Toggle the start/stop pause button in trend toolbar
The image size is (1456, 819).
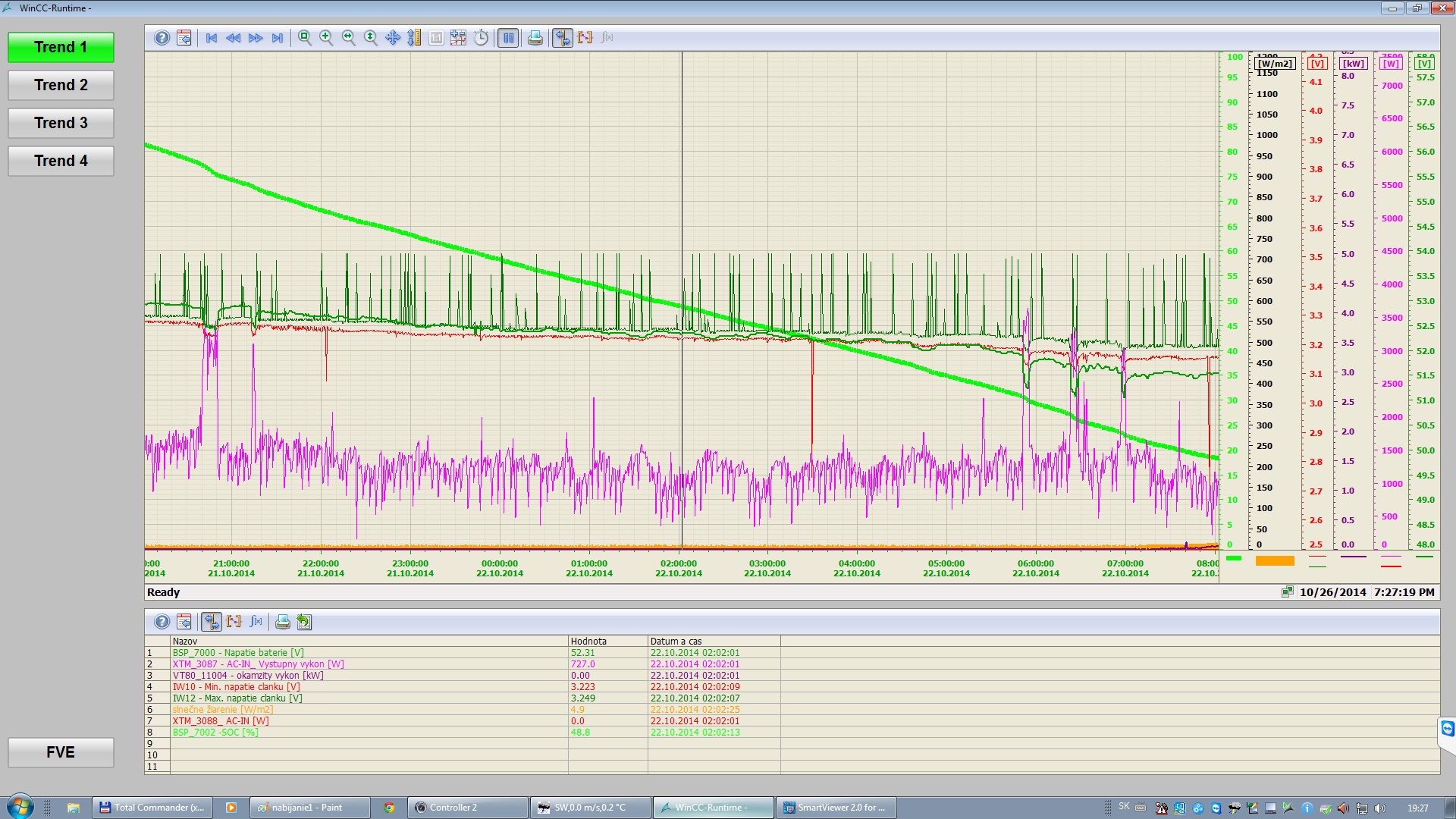click(x=508, y=38)
